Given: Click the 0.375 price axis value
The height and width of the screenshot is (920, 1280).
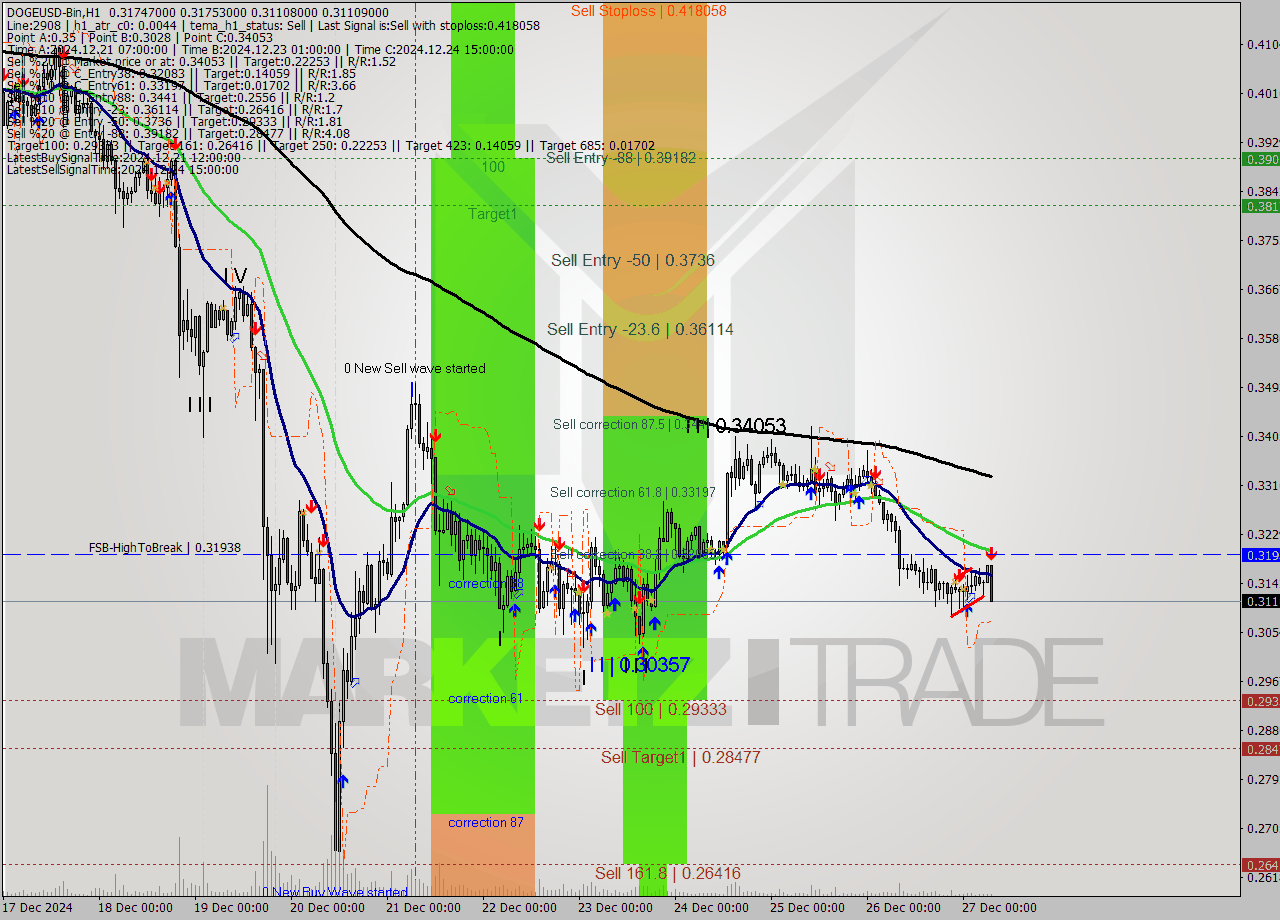Looking at the screenshot, I should [1262, 240].
